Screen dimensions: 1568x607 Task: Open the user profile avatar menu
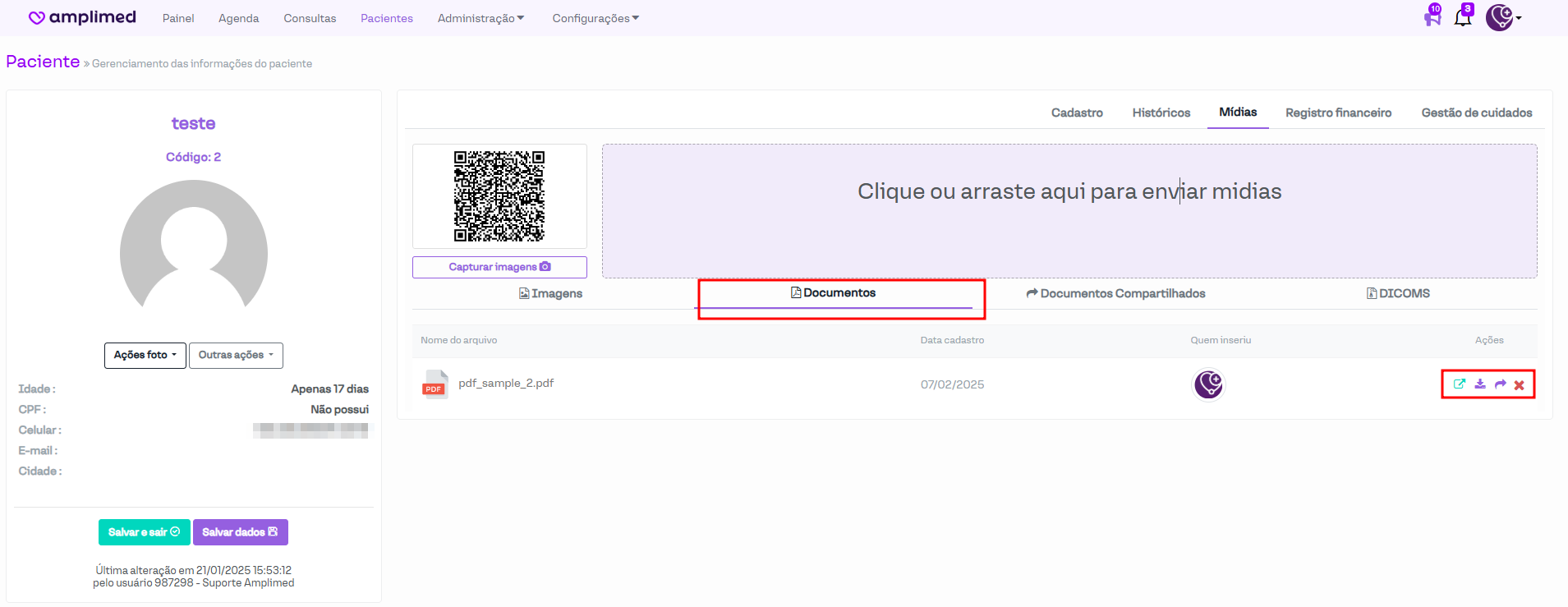1501,17
